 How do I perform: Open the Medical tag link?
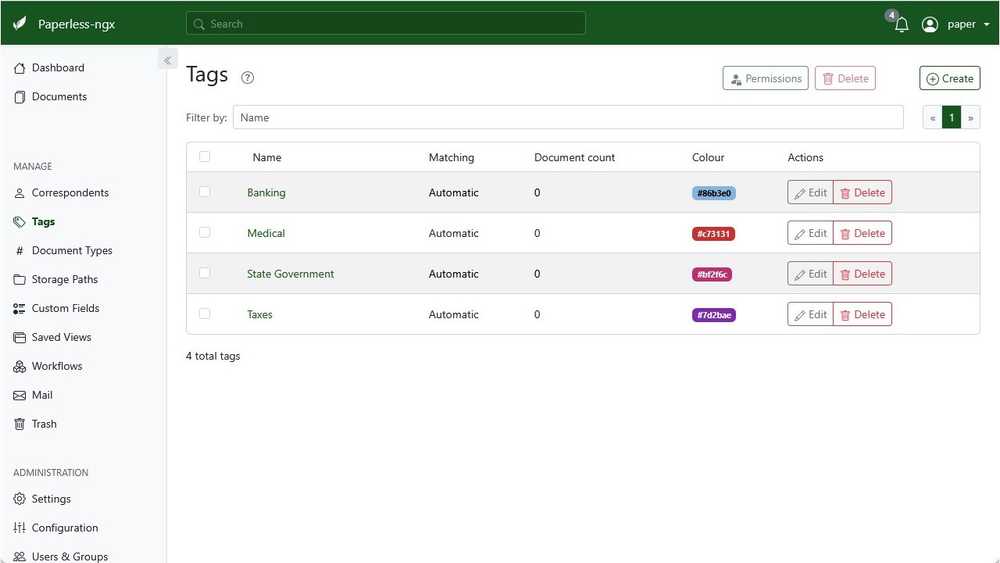[266, 233]
